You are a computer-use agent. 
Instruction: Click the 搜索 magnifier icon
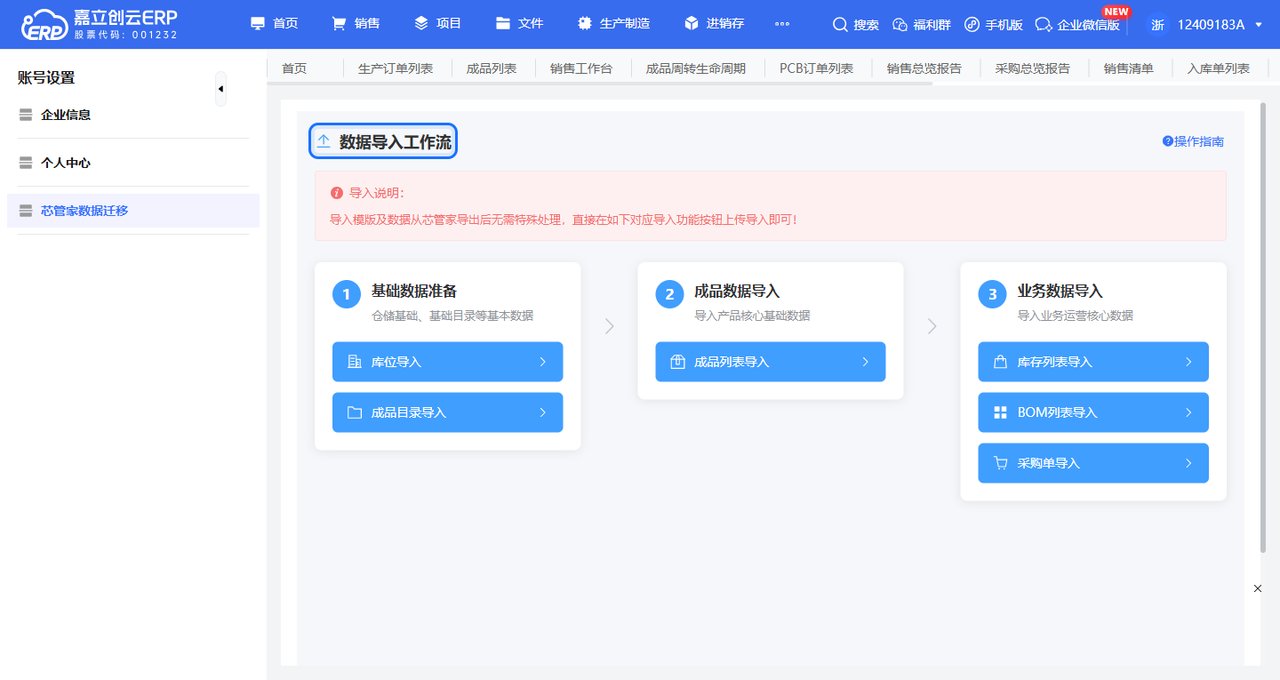pos(840,25)
